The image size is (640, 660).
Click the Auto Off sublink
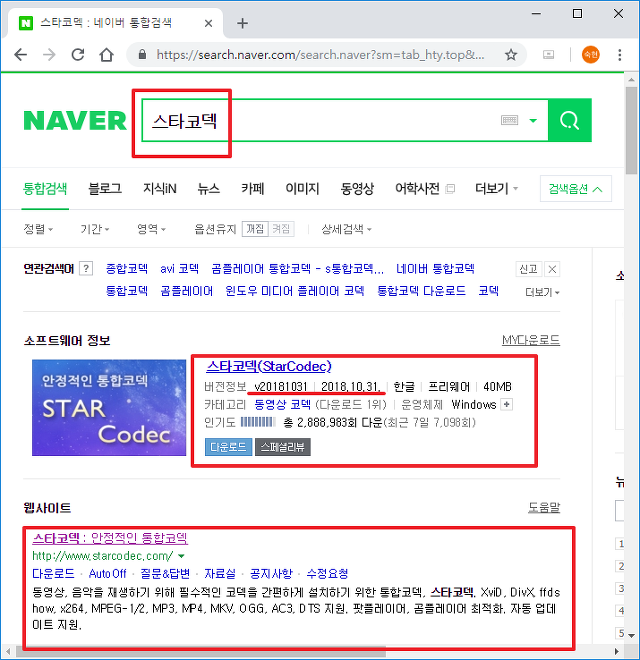(x=107, y=573)
